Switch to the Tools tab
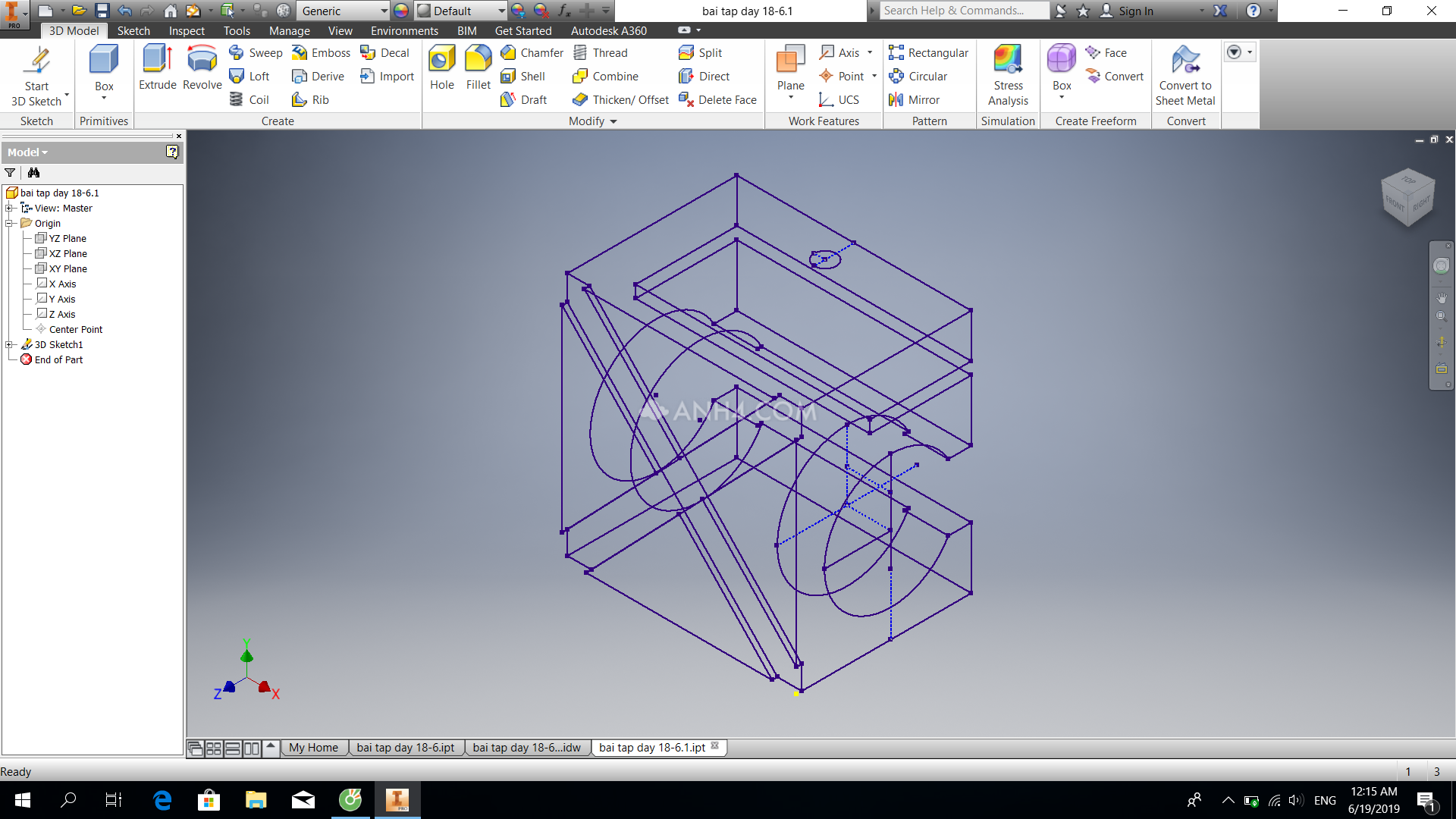The height and width of the screenshot is (819, 1456). coord(237,30)
